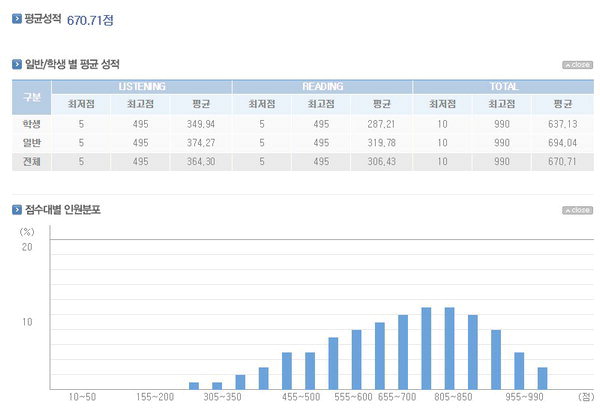The width and height of the screenshot is (600, 414).
Task: Click the bar above the 305~350 label
Action: [217, 386]
